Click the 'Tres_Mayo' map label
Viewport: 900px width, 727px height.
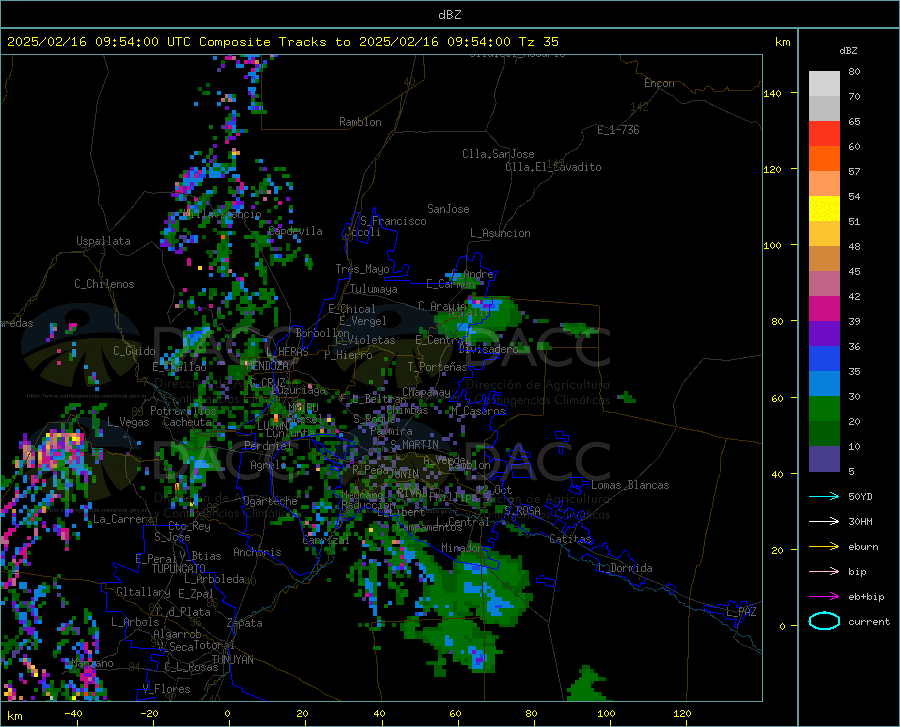coord(362,269)
